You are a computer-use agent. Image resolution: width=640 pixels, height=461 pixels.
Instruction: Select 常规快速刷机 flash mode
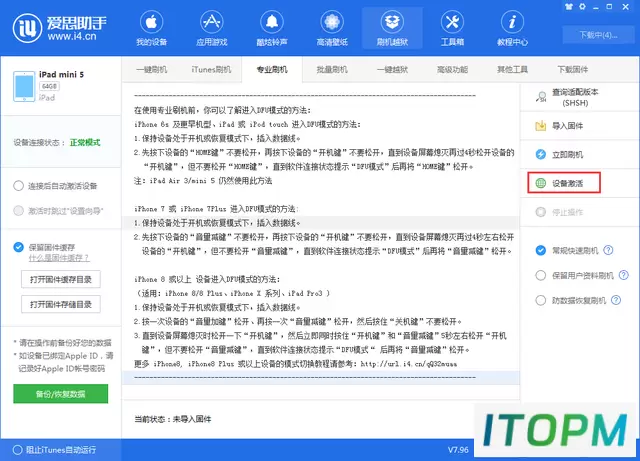click(x=540, y=250)
